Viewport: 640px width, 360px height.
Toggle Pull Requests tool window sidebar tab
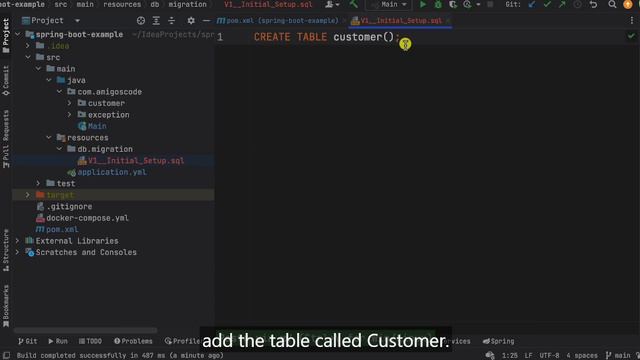coord(6,139)
